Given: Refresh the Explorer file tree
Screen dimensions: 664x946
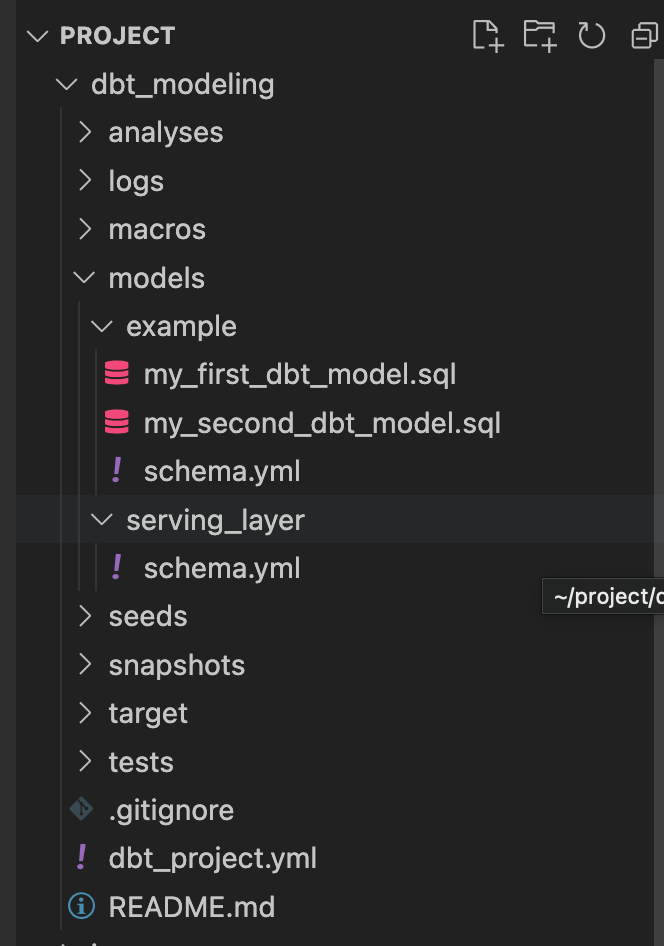Looking at the screenshot, I should [592, 36].
